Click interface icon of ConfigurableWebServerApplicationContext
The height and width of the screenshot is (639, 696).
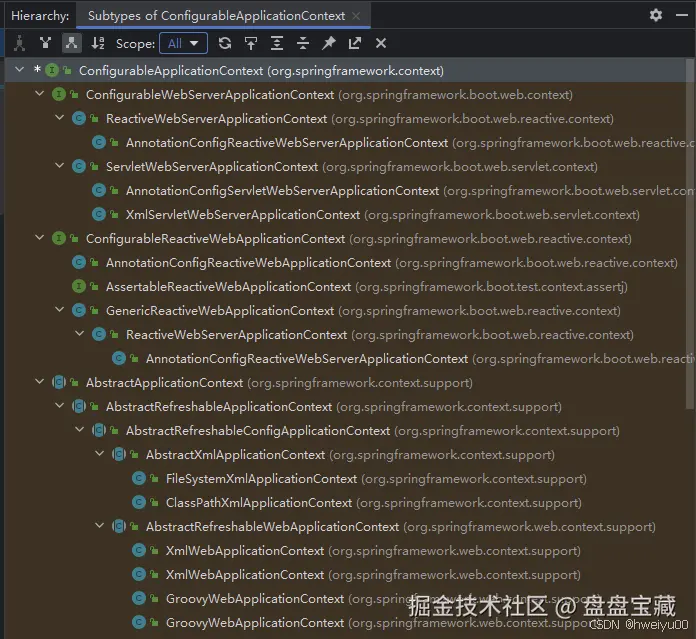[x=59, y=94]
